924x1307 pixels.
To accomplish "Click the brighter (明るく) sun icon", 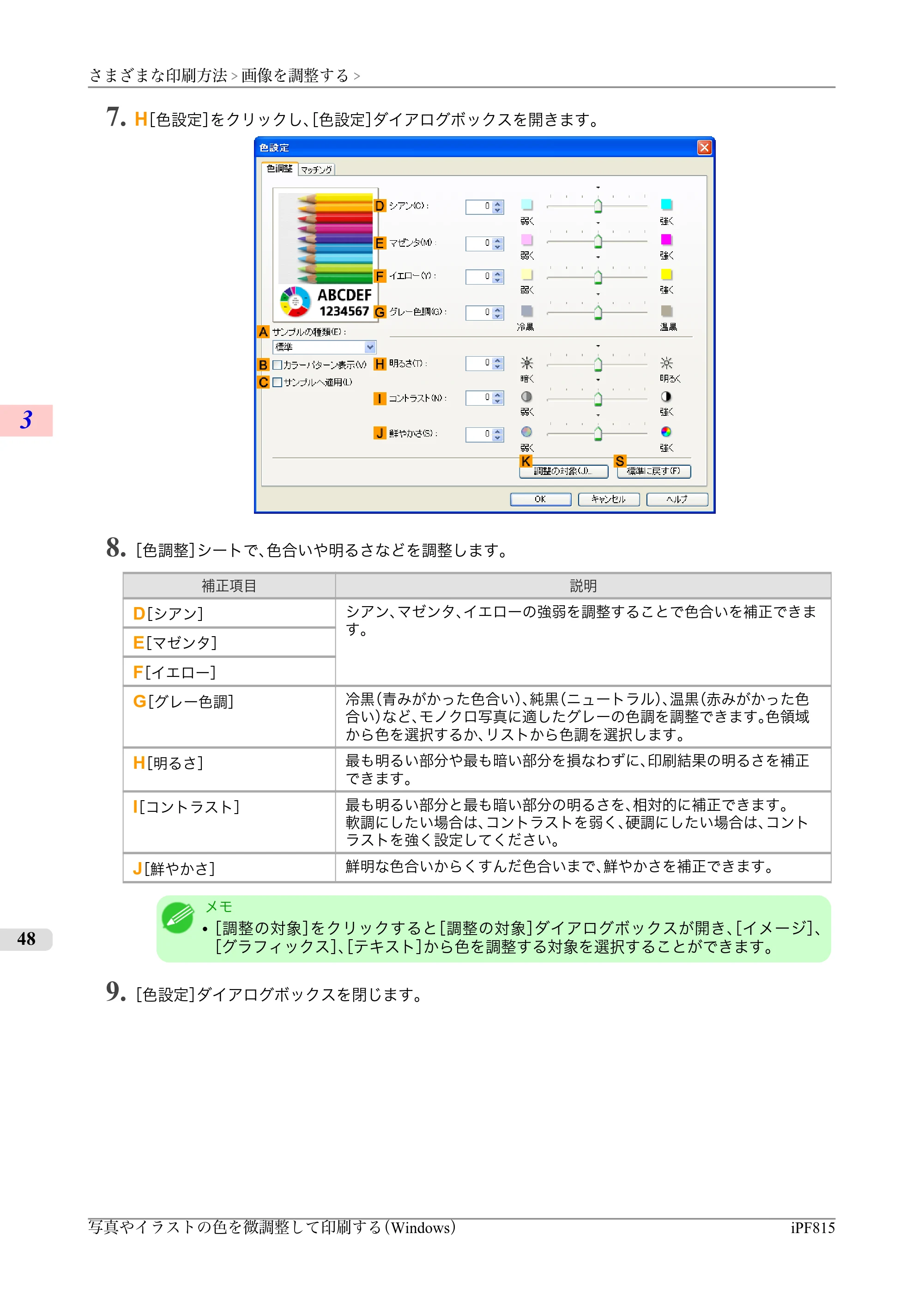I will pos(666,363).
